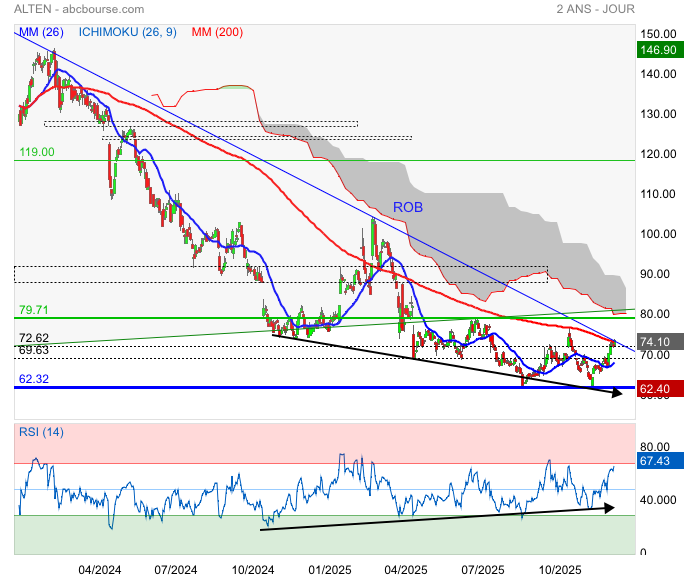
Task: Click the 10/2025 date axis label
Action: [560, 570]
